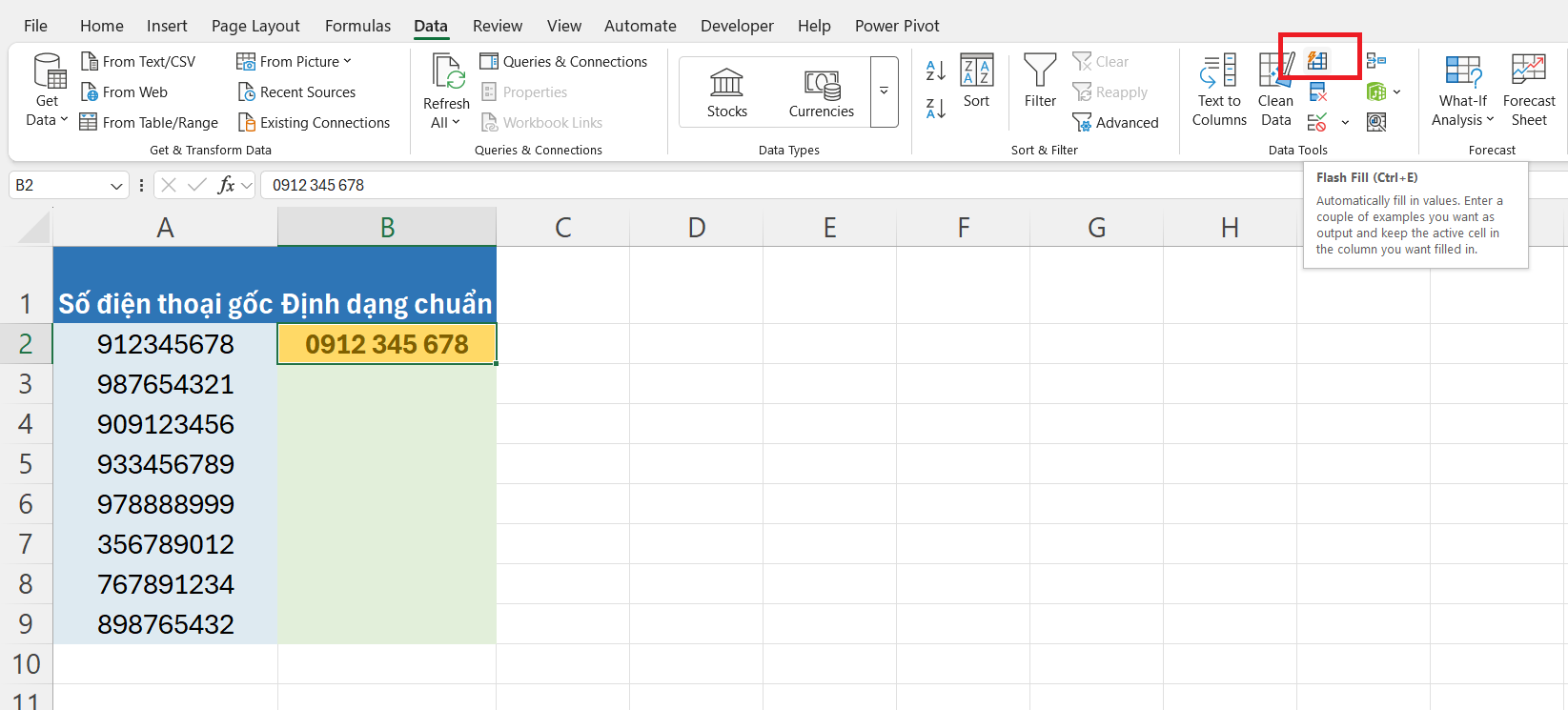Click the Consolidate icon
Screen dimensions: 1568x710
[1375, 61]
